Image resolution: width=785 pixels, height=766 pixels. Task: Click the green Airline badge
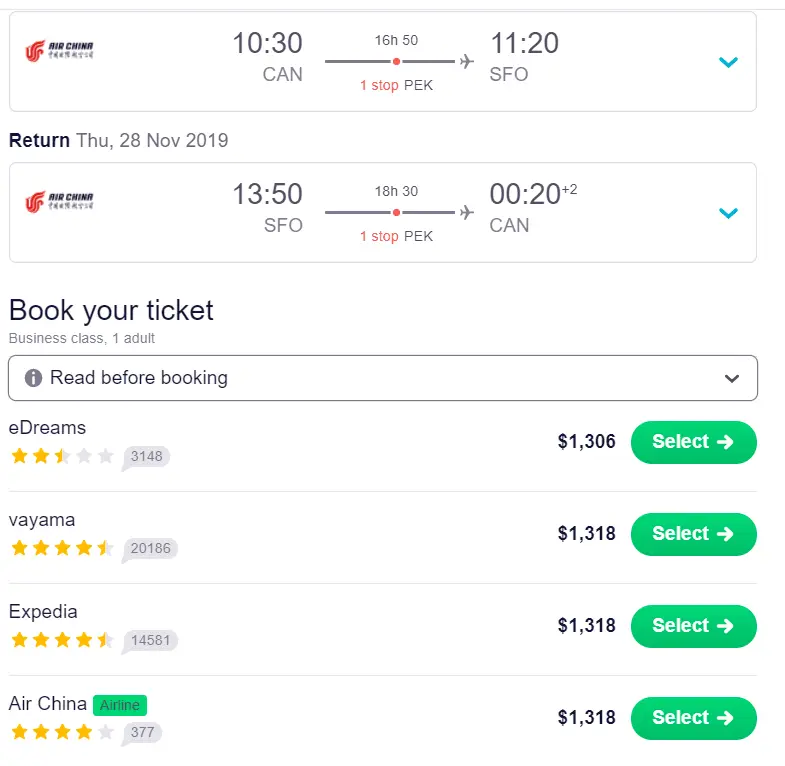pos(120,705)
